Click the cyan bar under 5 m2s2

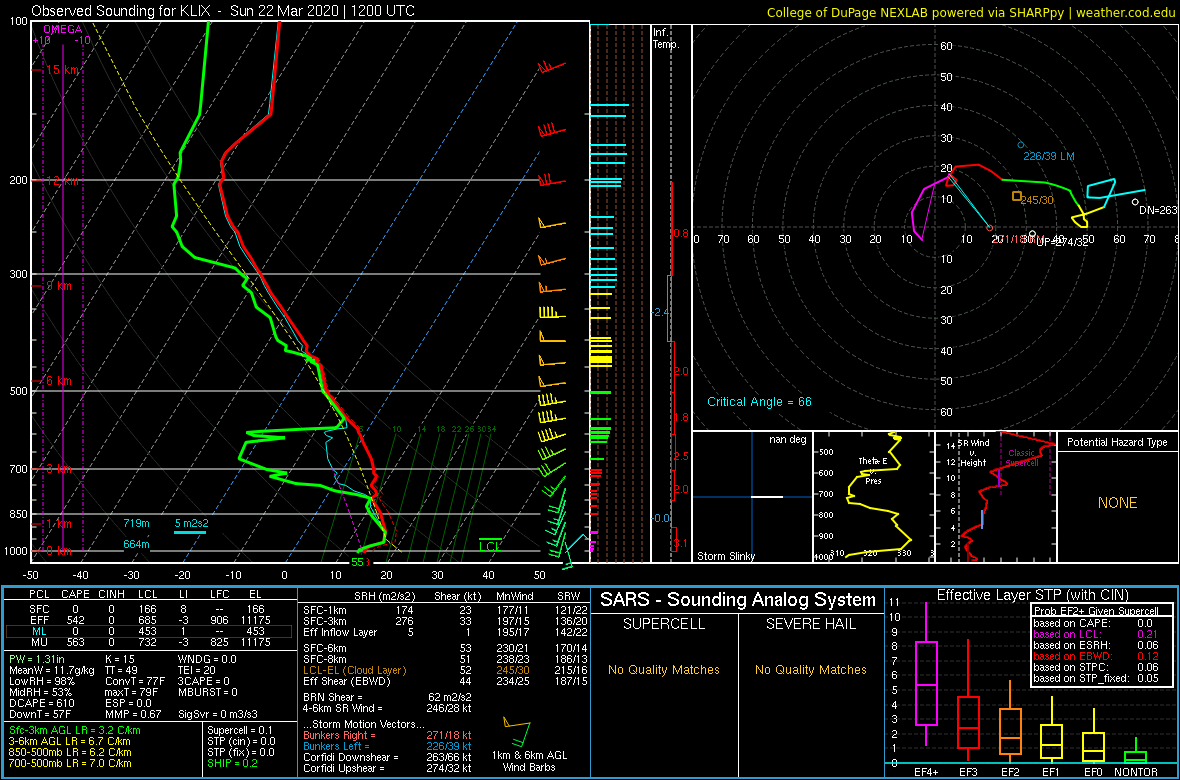tap(190, 533)
